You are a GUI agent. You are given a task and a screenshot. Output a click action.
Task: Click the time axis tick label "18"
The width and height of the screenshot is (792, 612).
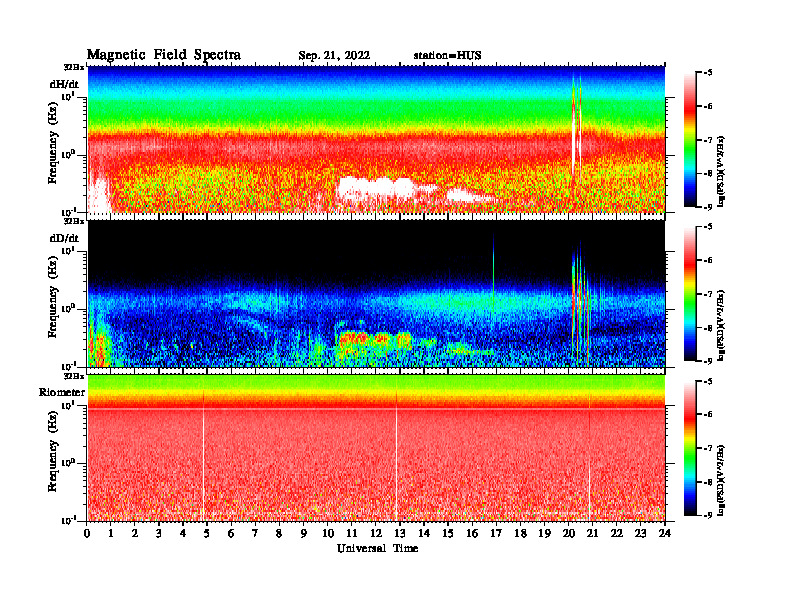(520, 533)
